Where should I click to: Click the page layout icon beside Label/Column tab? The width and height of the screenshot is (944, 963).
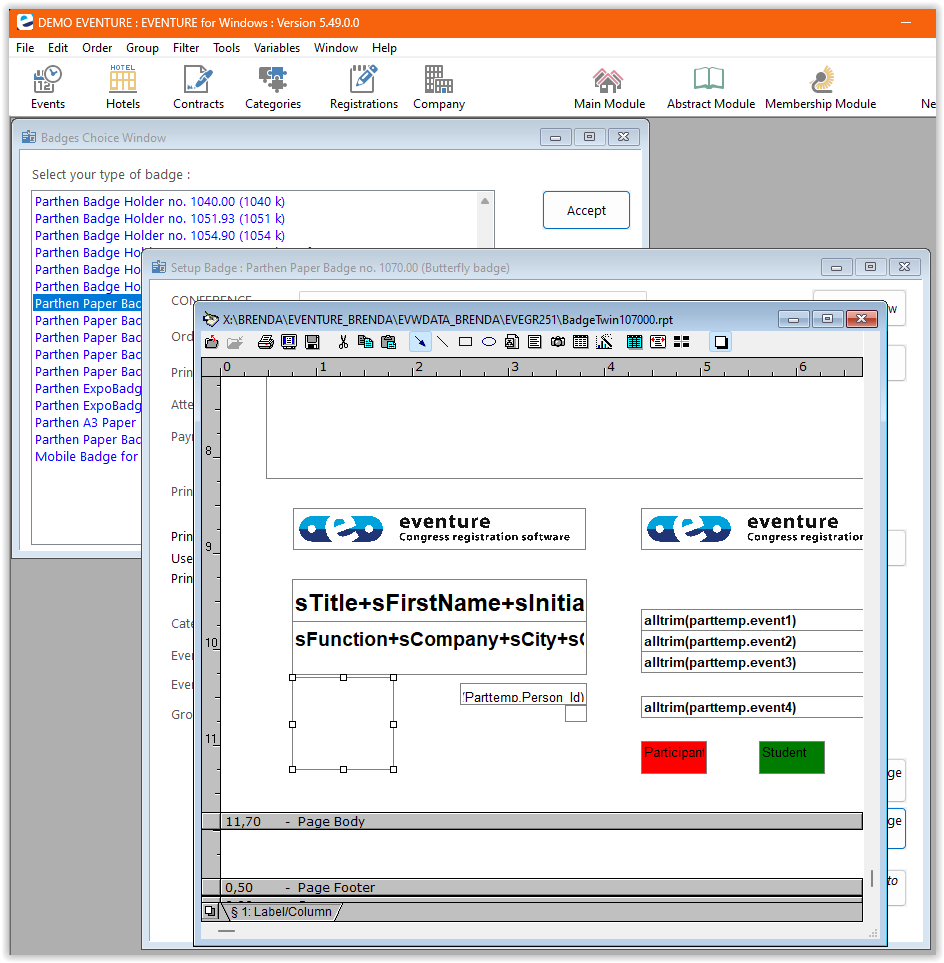210,911
